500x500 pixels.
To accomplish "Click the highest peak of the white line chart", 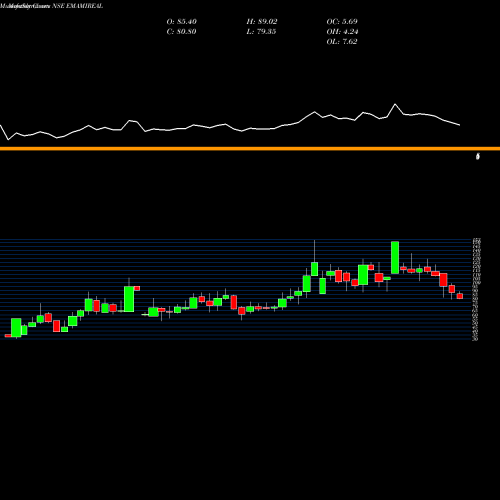I will click(395, 105).
